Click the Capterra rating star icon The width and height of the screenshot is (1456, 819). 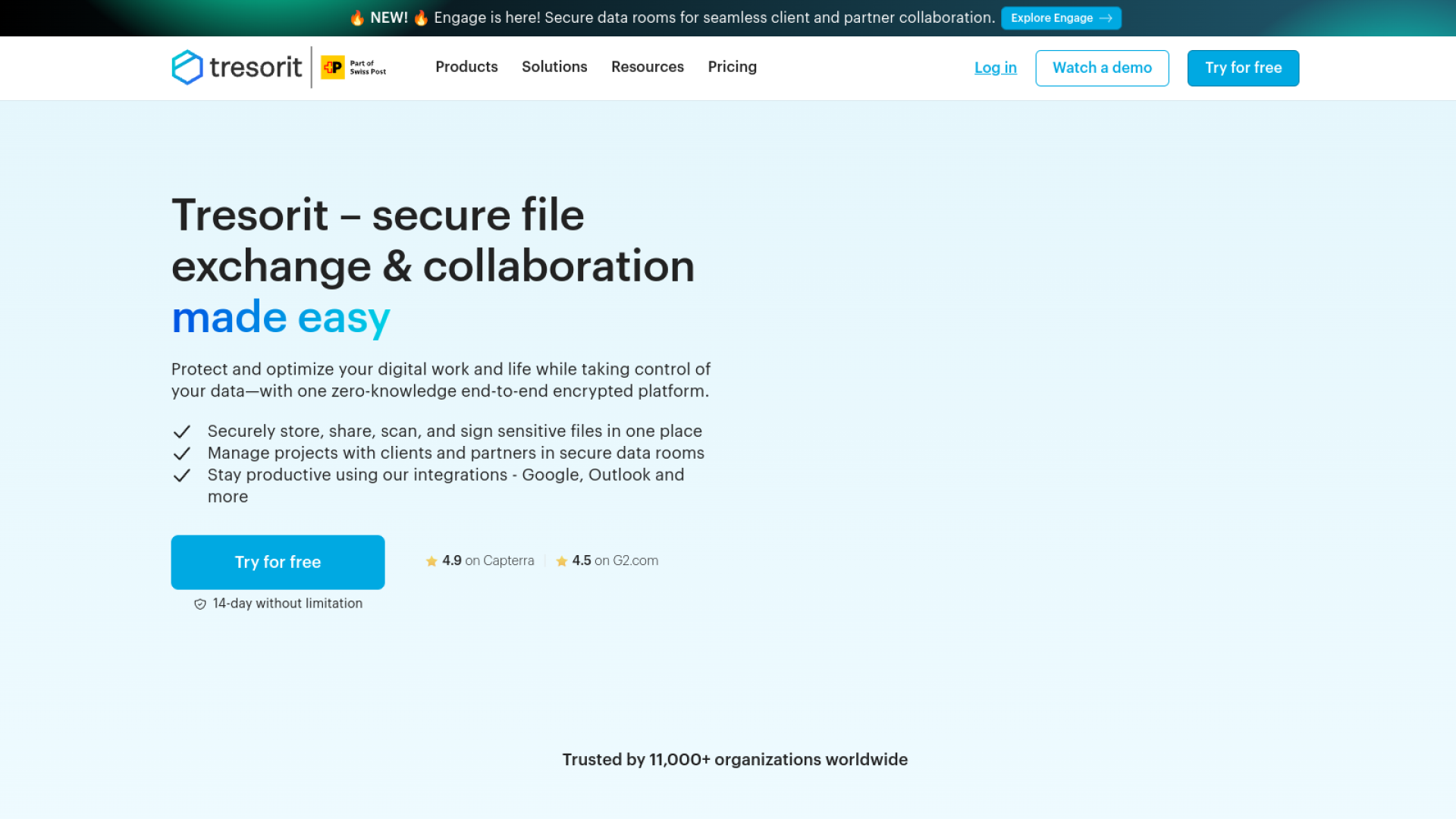click(431, 561)
